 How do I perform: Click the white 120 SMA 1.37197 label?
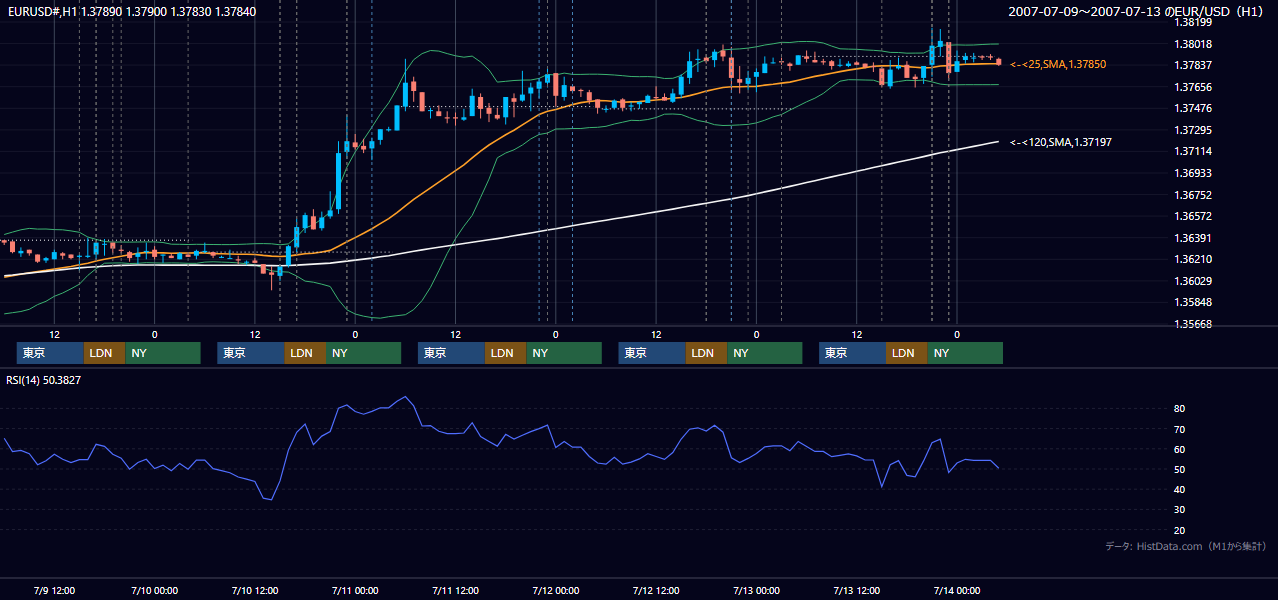click(1061, 143)
